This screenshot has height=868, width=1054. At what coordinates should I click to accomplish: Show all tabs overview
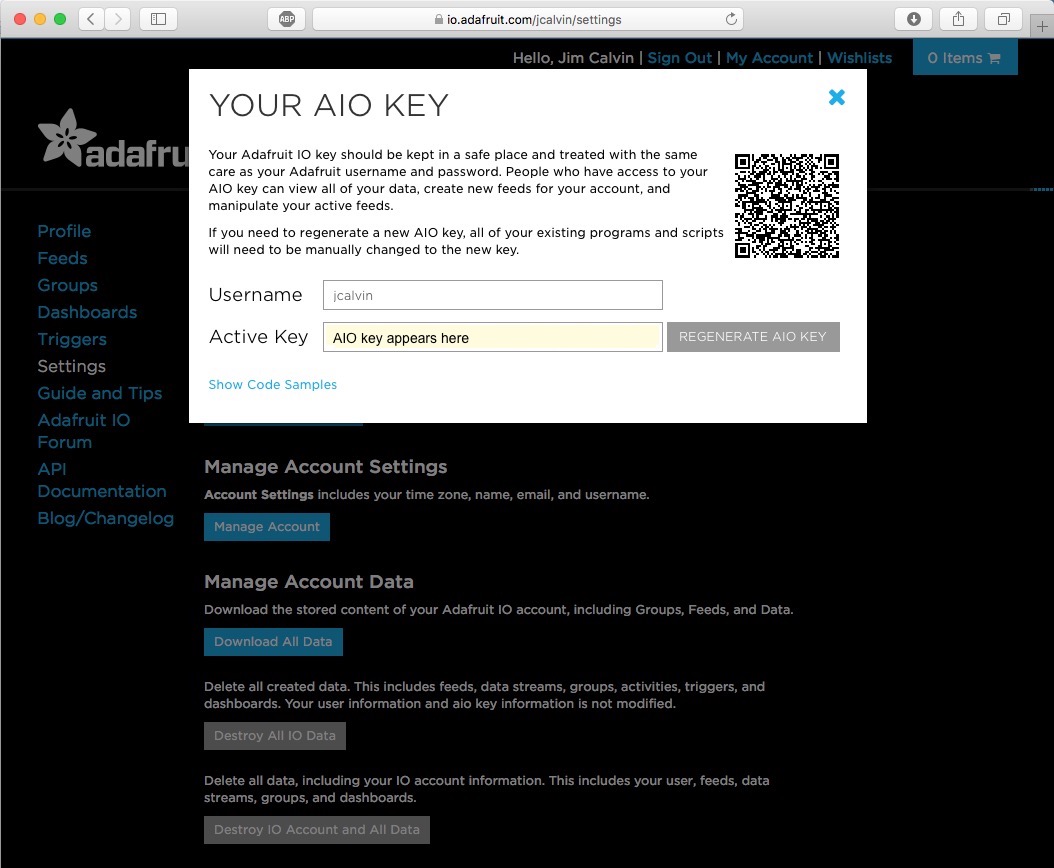pyautogui.click(x=1004, y=19)
